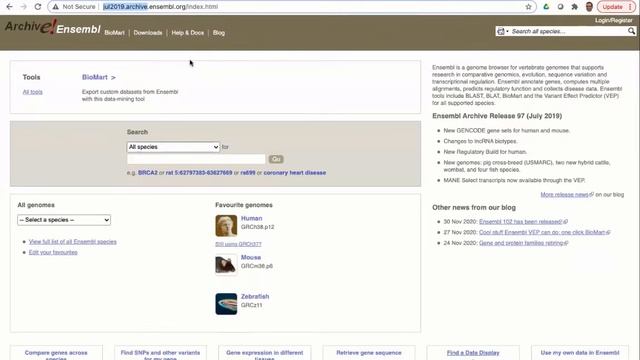
Task: Click Edit your favourites link
Action: [53, 252]
